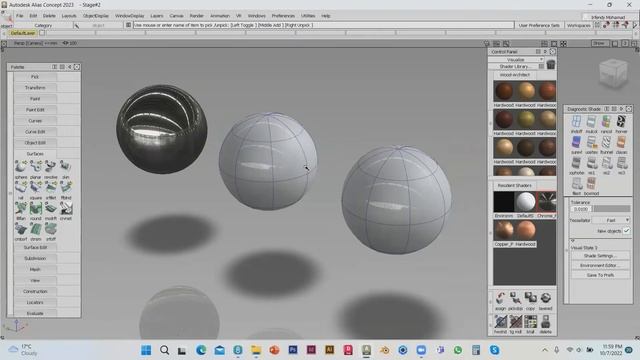
Task: Click the mulcol diagnostic shade icon
Action: [591, 121]
